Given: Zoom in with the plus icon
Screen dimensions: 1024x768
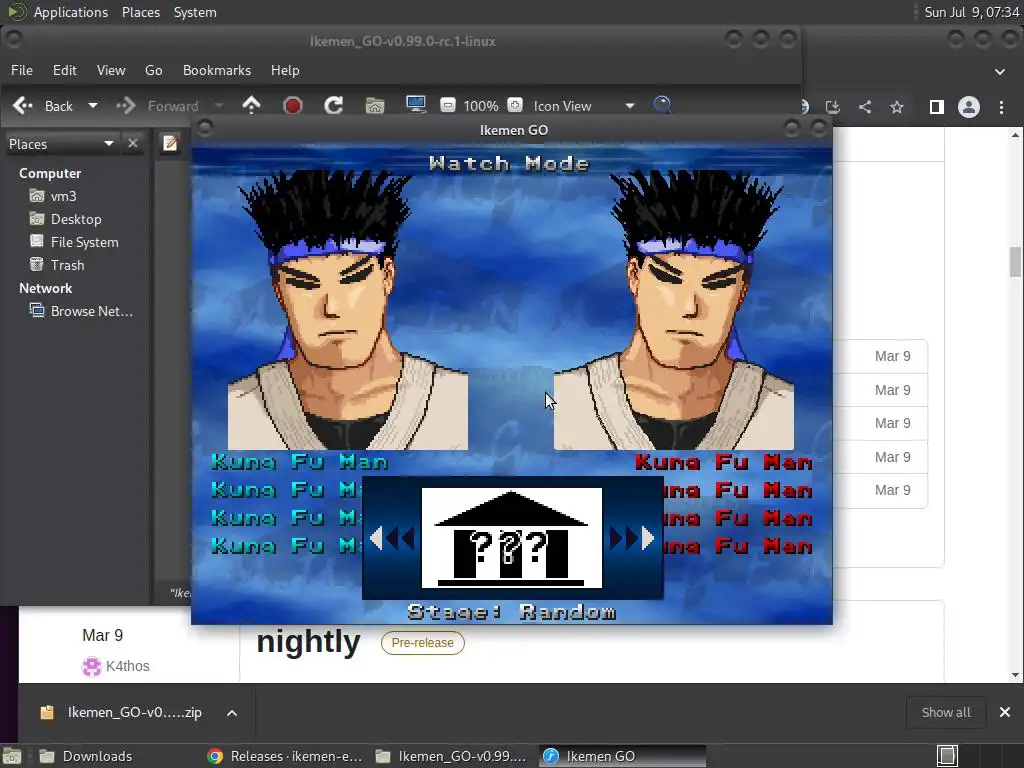Looking at the screenshot, I should click(515, 105).
